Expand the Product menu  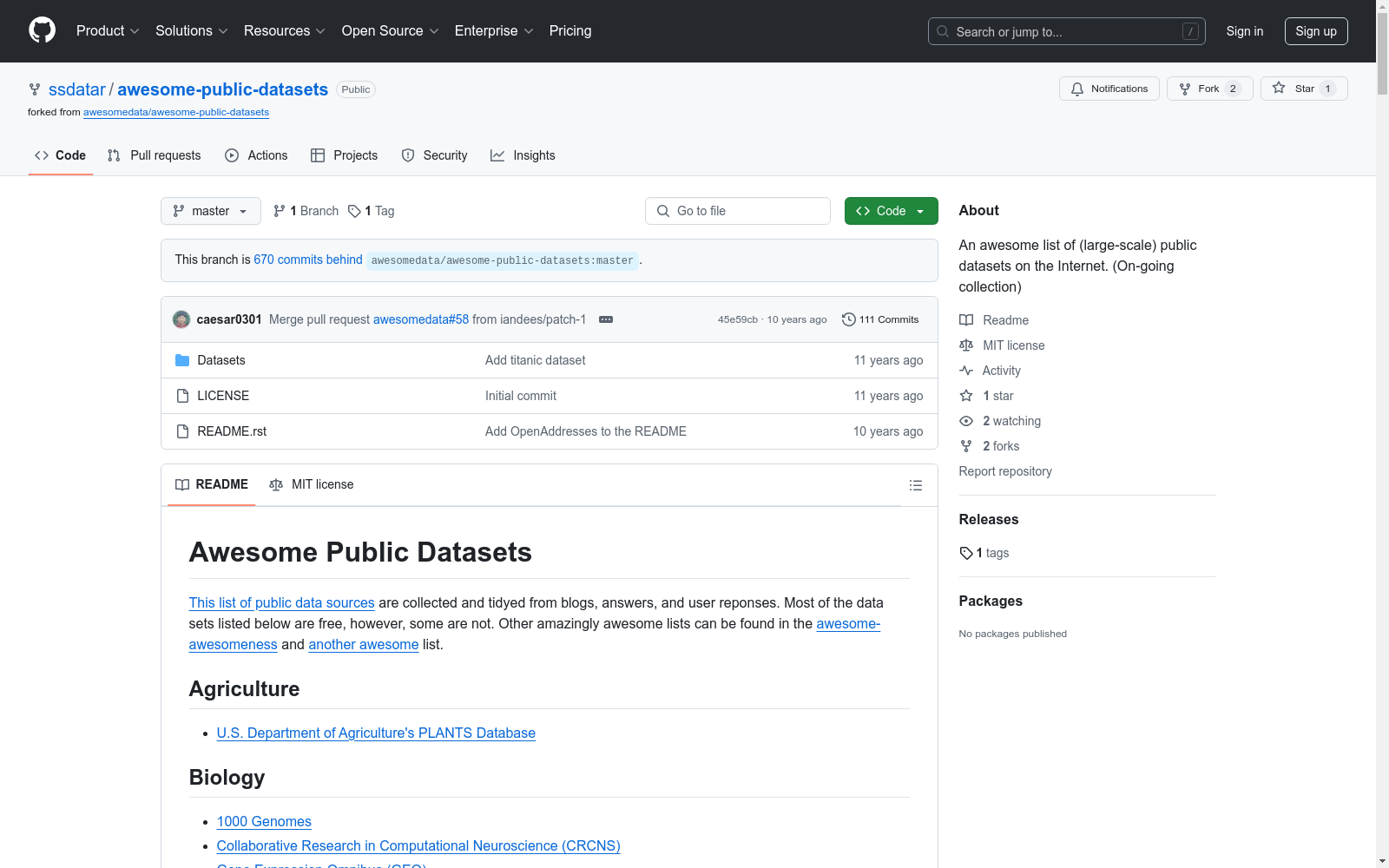108,31
